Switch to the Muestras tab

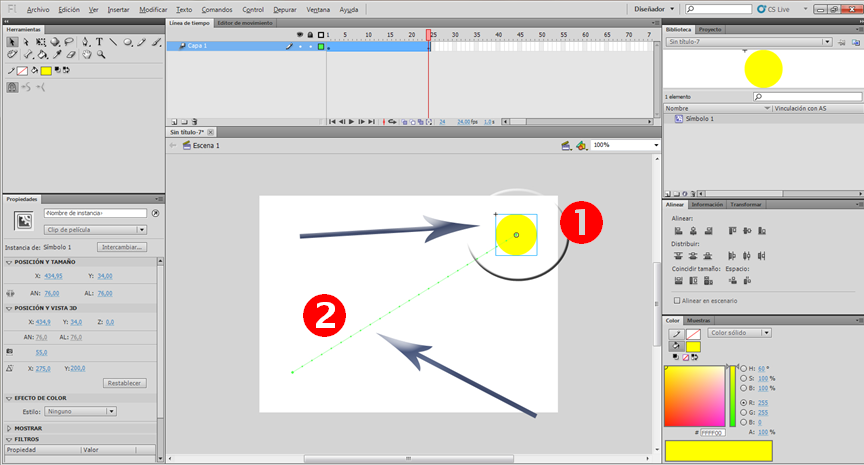pyautogui.click(x=698, y=320)
